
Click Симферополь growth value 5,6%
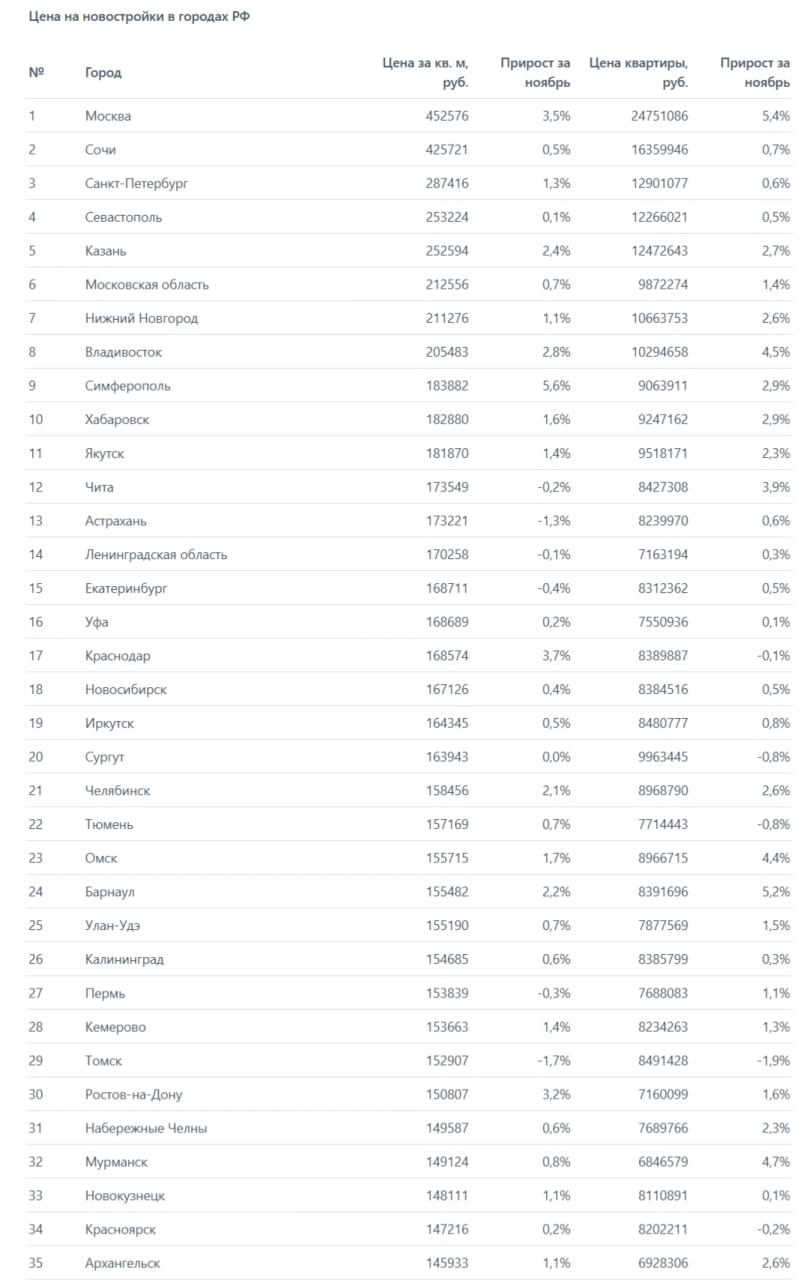coord(555,386)
